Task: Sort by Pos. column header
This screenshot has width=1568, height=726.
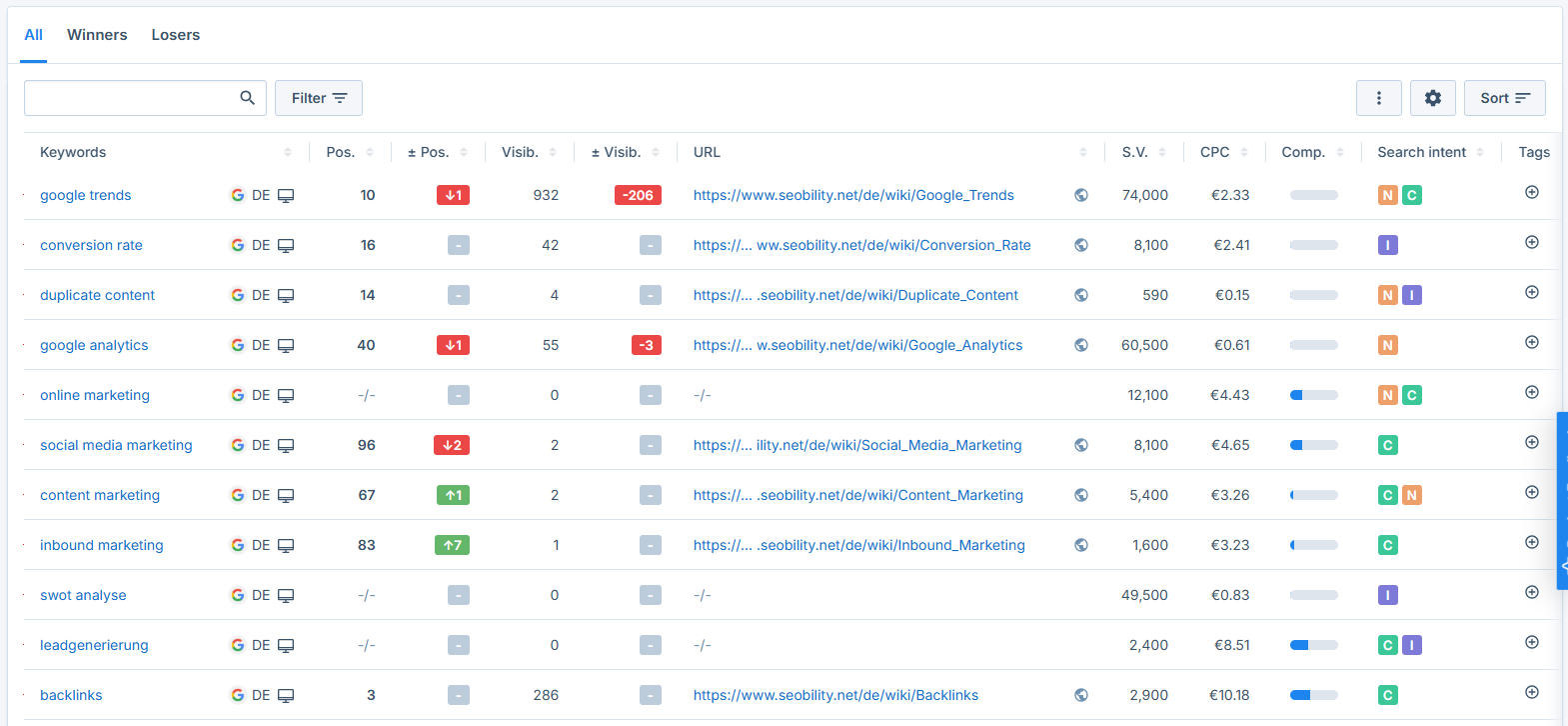Action: pyautogui.click(x=370, y=152)
